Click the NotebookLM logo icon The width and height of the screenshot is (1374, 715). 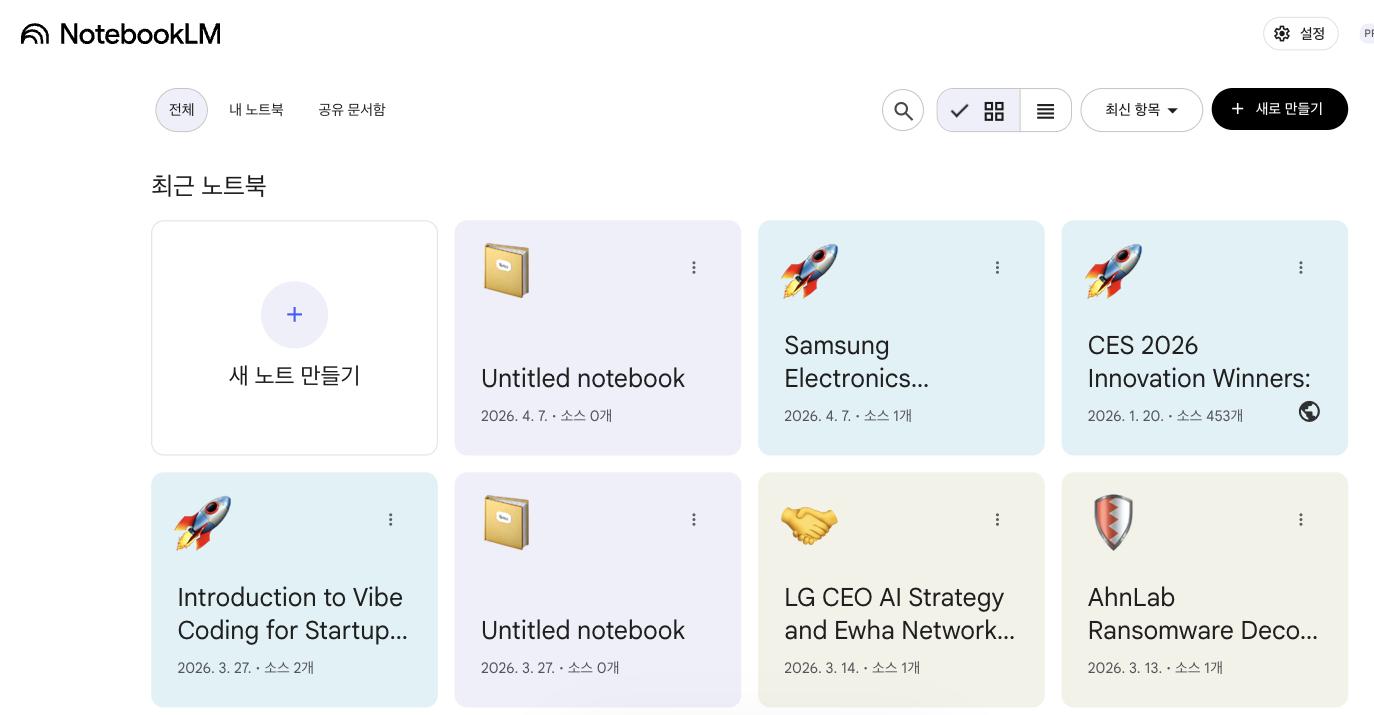click(33, 33)
